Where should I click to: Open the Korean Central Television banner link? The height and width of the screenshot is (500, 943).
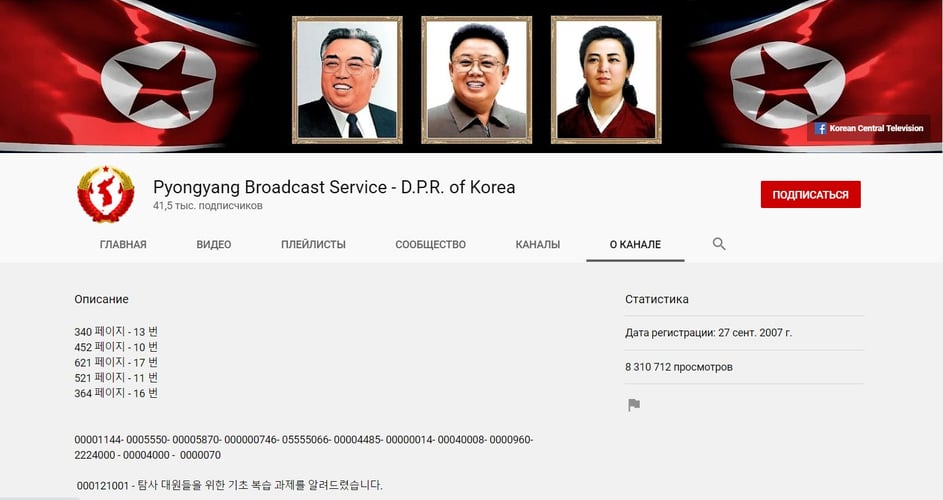868,128
